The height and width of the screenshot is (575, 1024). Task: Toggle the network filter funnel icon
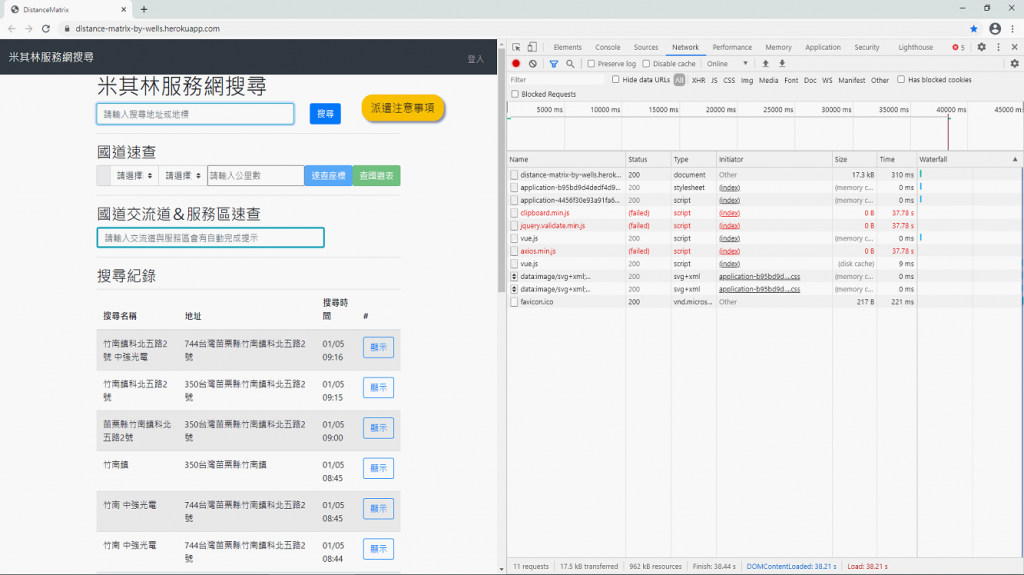(x=554, y=63)
